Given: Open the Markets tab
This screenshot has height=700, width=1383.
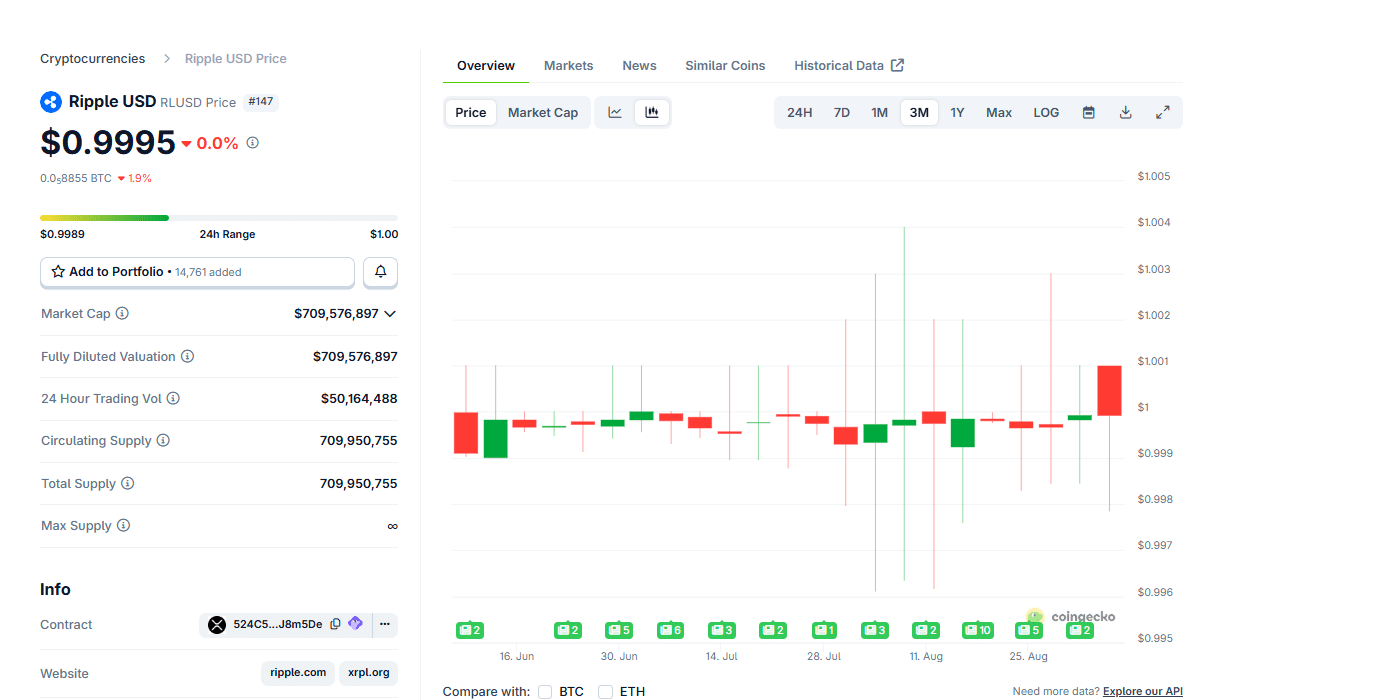Looking at the screenshot, I should pos(569,66).
